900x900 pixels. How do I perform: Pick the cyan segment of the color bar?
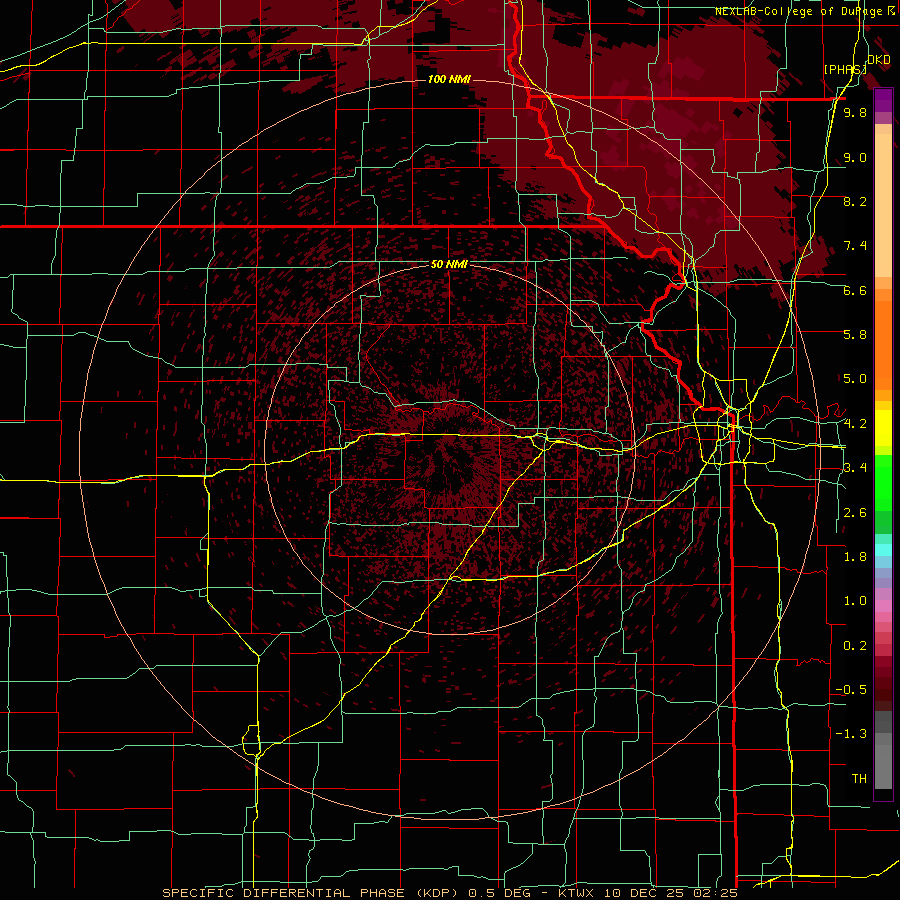(x=883, y=550)
